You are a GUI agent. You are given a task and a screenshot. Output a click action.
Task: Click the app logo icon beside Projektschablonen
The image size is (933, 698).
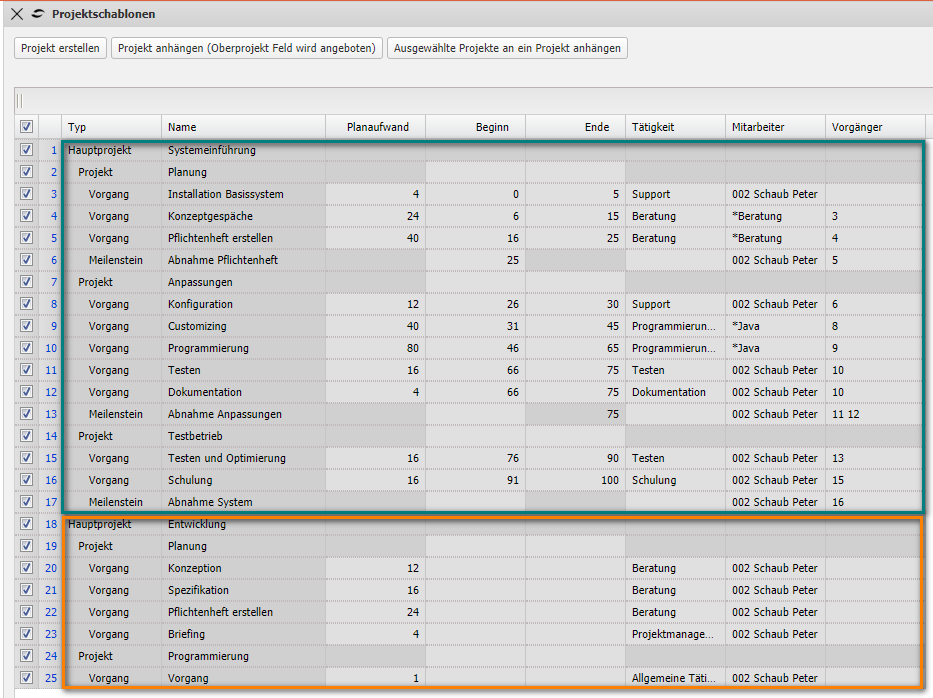tap(38, 14)
